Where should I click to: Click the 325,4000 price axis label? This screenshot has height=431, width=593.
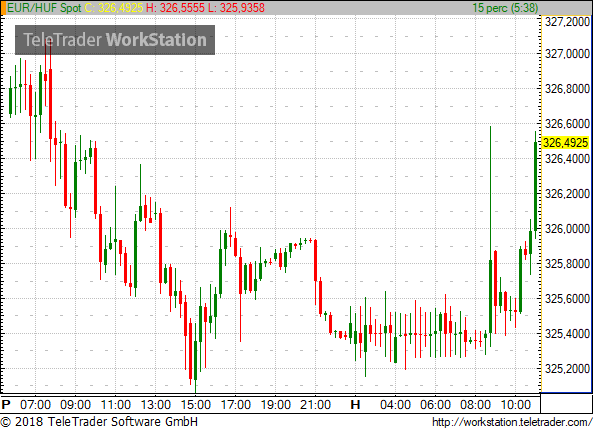click(x=567, y=334)
